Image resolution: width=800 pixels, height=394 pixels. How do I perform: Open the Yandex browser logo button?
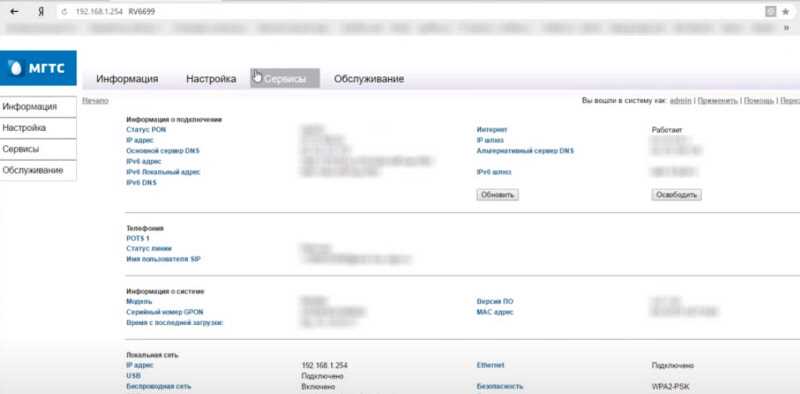click(x=41, y=11)
